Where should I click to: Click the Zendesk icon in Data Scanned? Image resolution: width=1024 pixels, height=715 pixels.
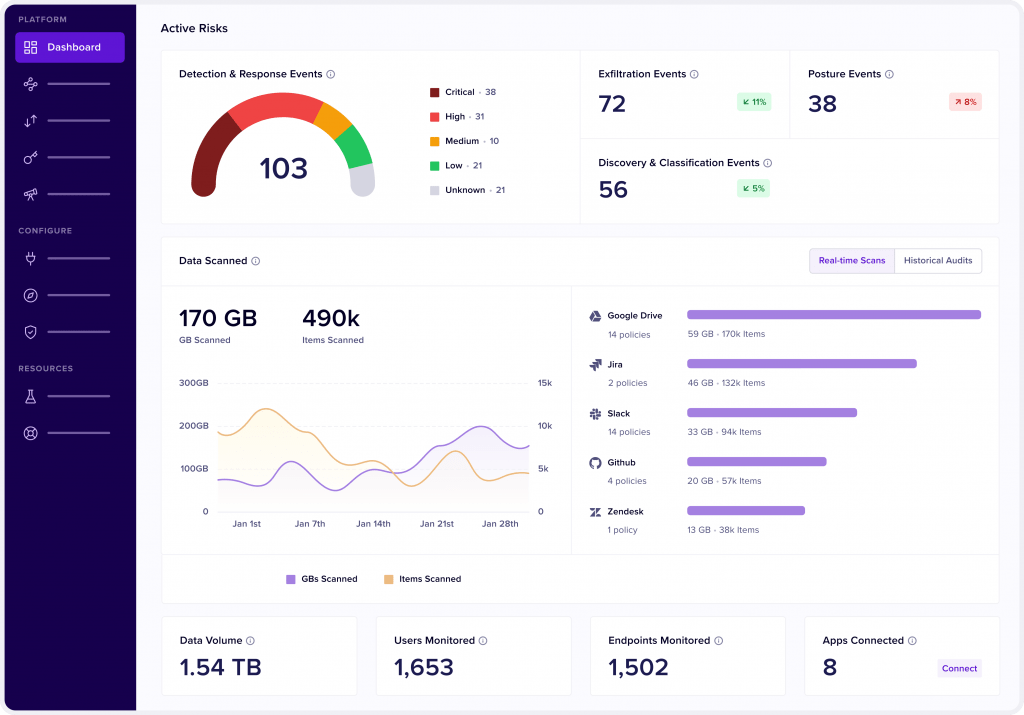pos(597,511)
